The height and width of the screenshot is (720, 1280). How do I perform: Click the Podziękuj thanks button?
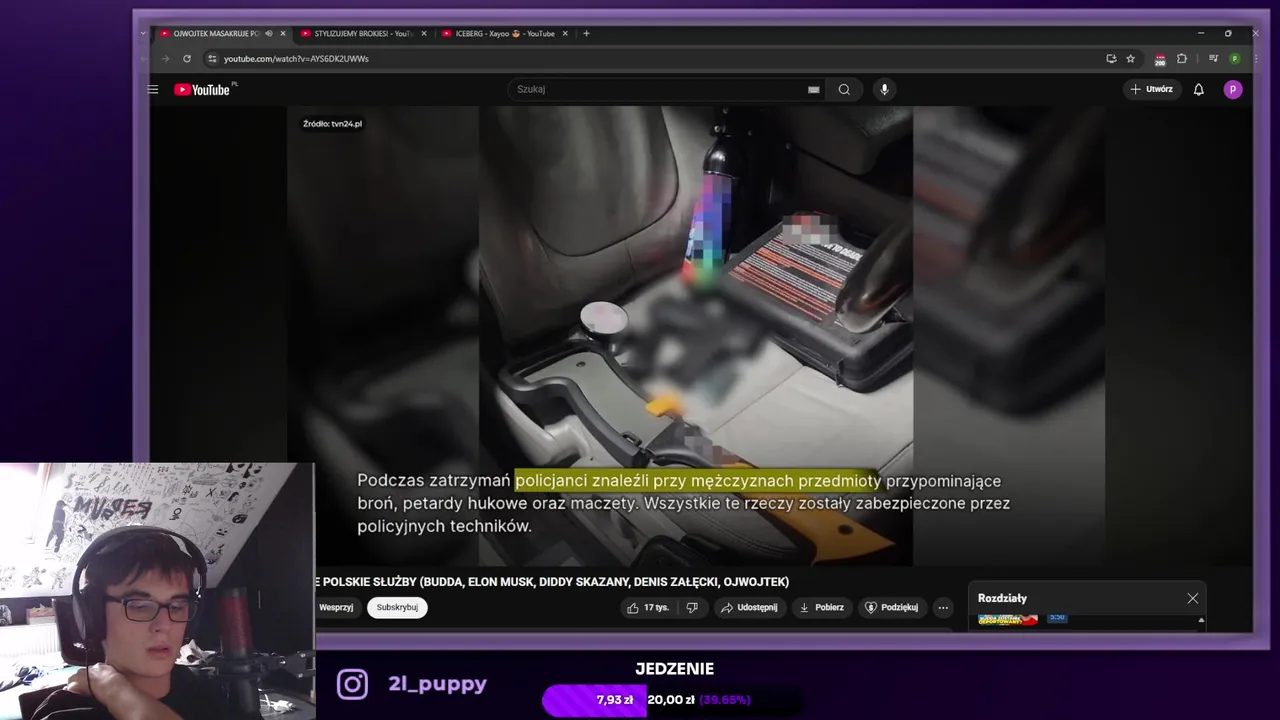click(891, 607)
